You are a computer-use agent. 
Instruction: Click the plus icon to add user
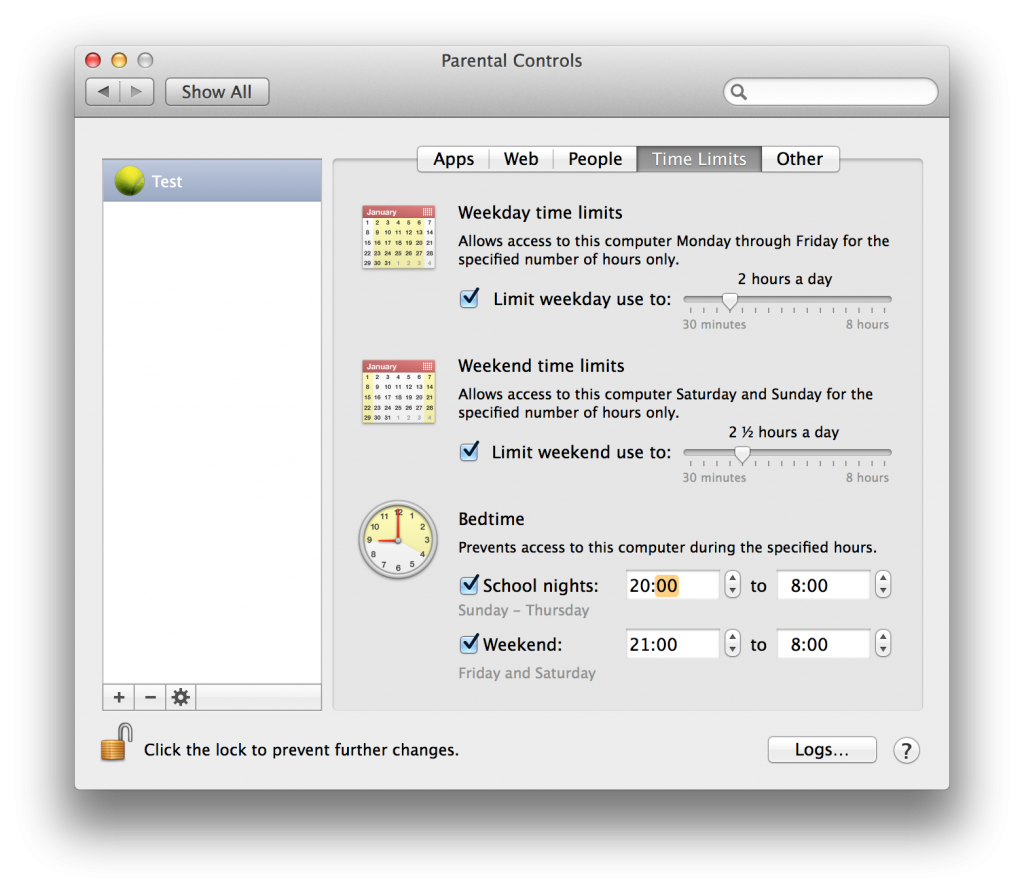click(119, 697)
